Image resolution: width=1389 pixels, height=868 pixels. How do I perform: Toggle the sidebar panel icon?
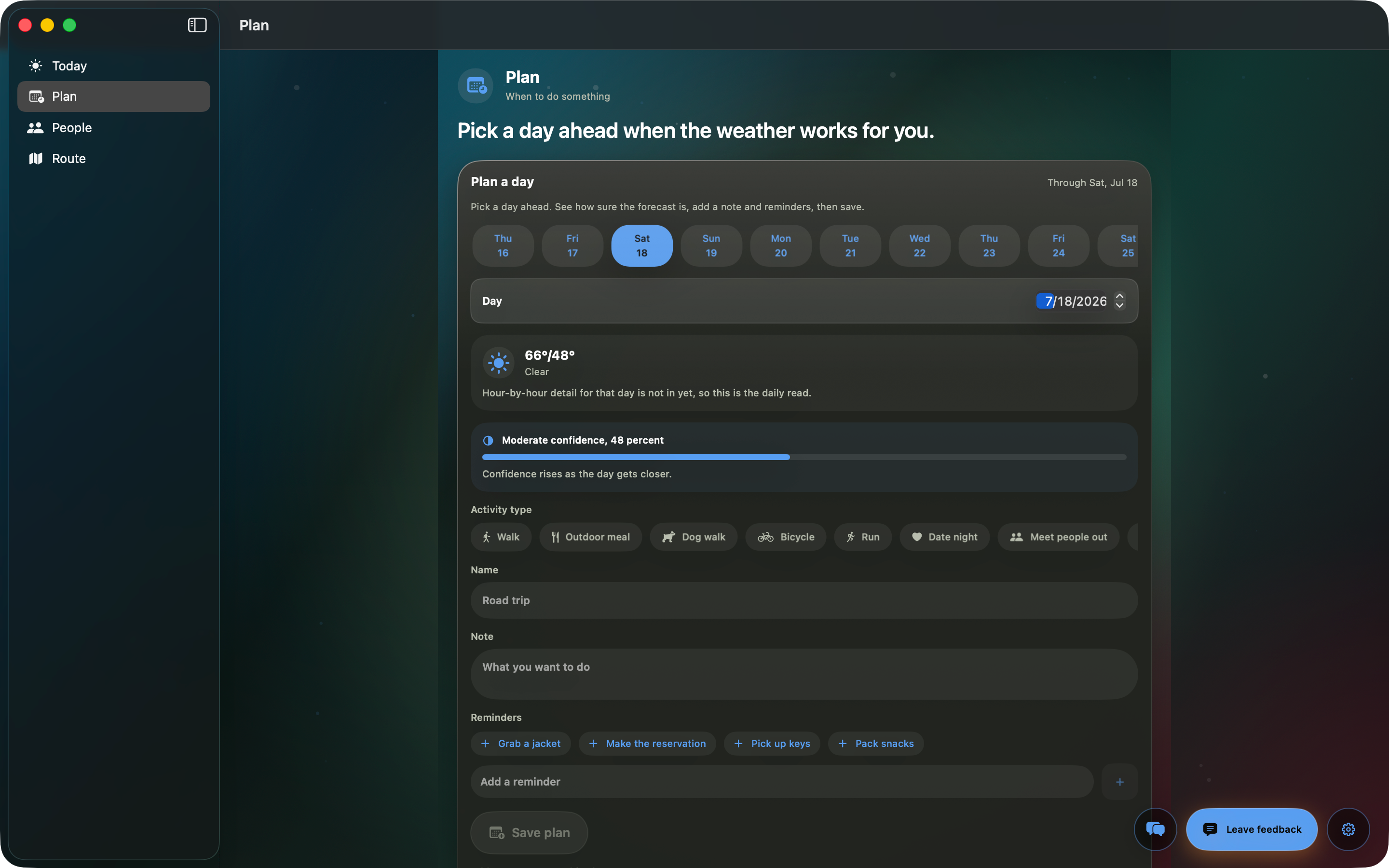197,25
